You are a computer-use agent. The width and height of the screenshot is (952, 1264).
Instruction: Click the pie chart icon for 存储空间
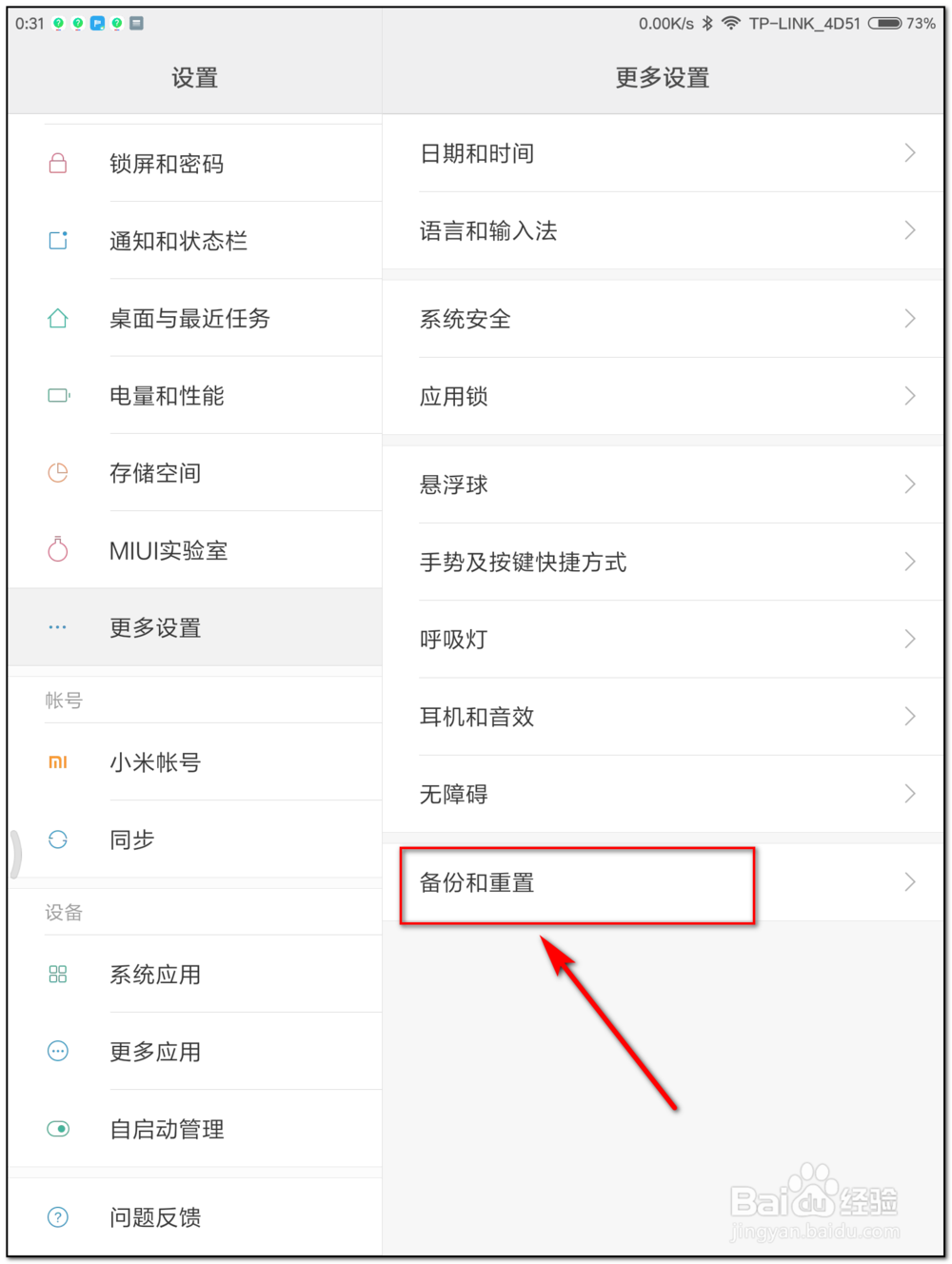(58, 473)
